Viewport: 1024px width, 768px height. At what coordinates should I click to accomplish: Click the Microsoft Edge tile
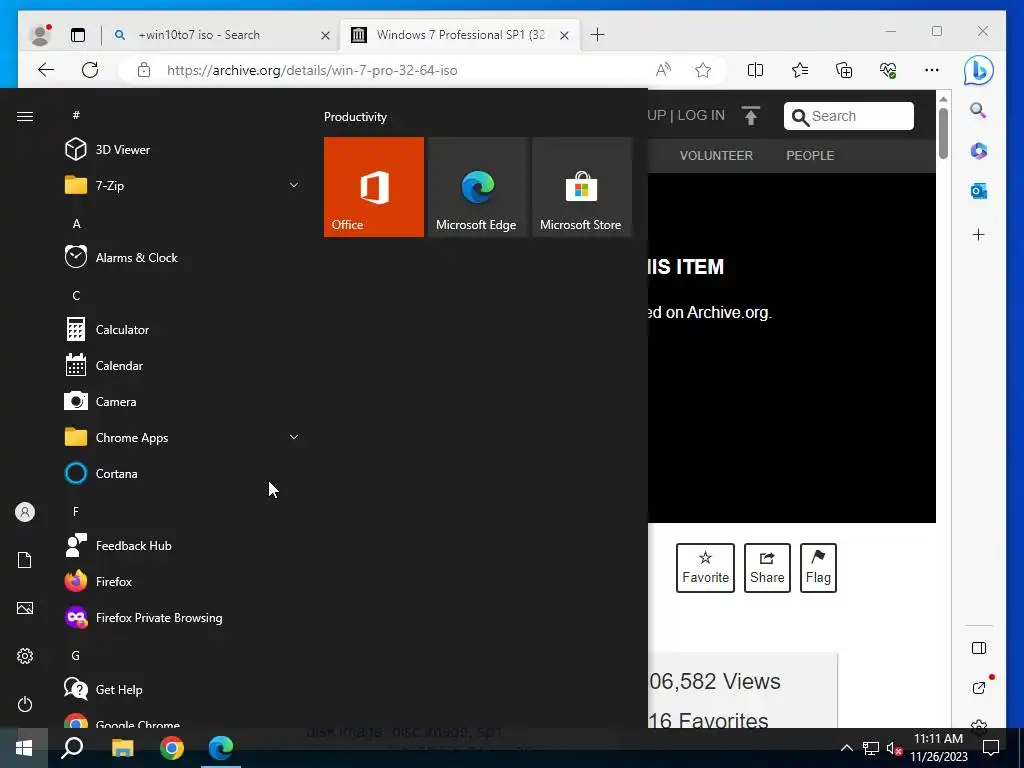point(477,187)
